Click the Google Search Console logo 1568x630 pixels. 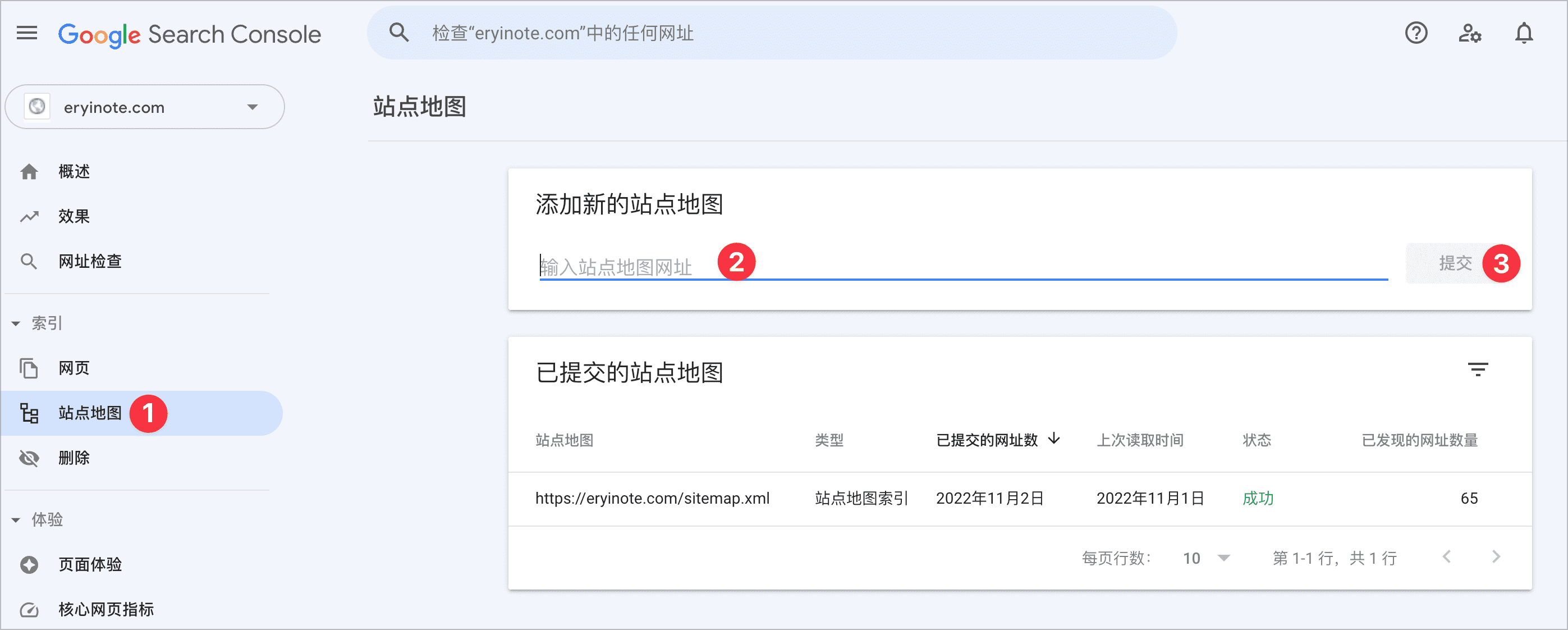pyautogui.click(x=189, y=35)
